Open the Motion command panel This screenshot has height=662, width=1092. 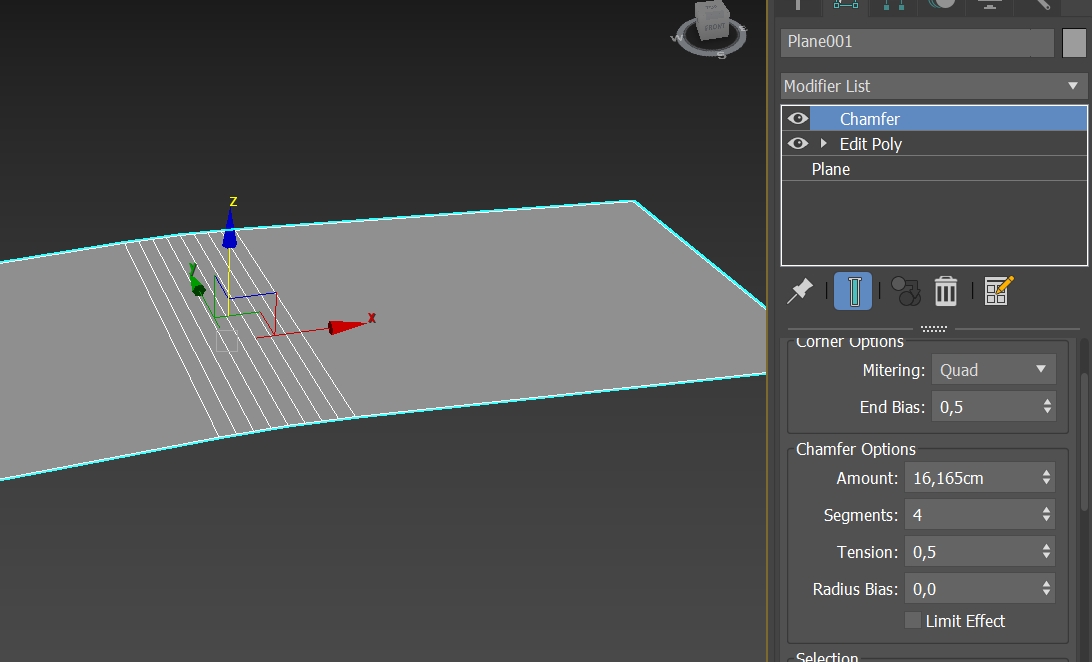[x=941, y=7]
